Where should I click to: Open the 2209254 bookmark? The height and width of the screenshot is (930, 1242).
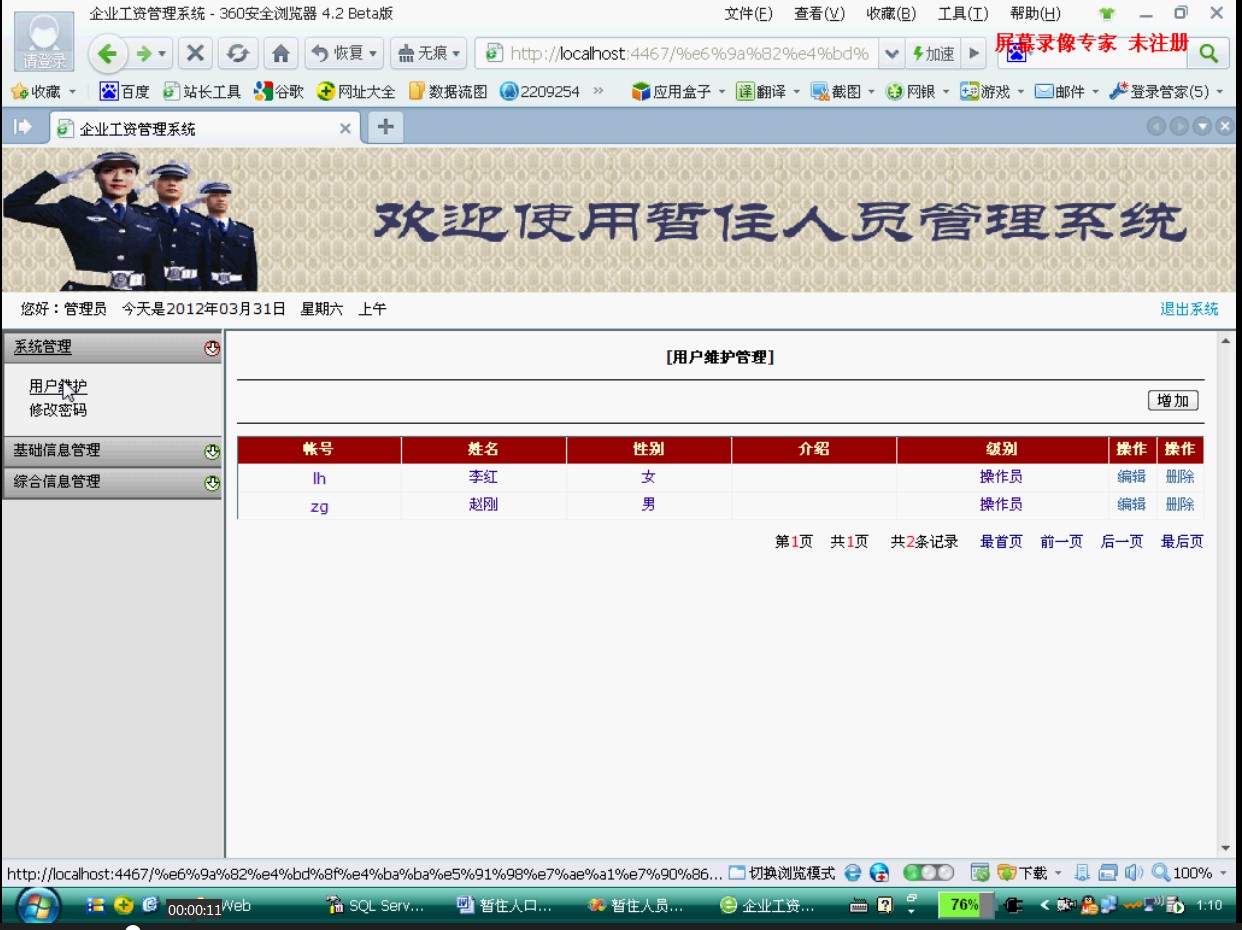[x=540, y=91]
